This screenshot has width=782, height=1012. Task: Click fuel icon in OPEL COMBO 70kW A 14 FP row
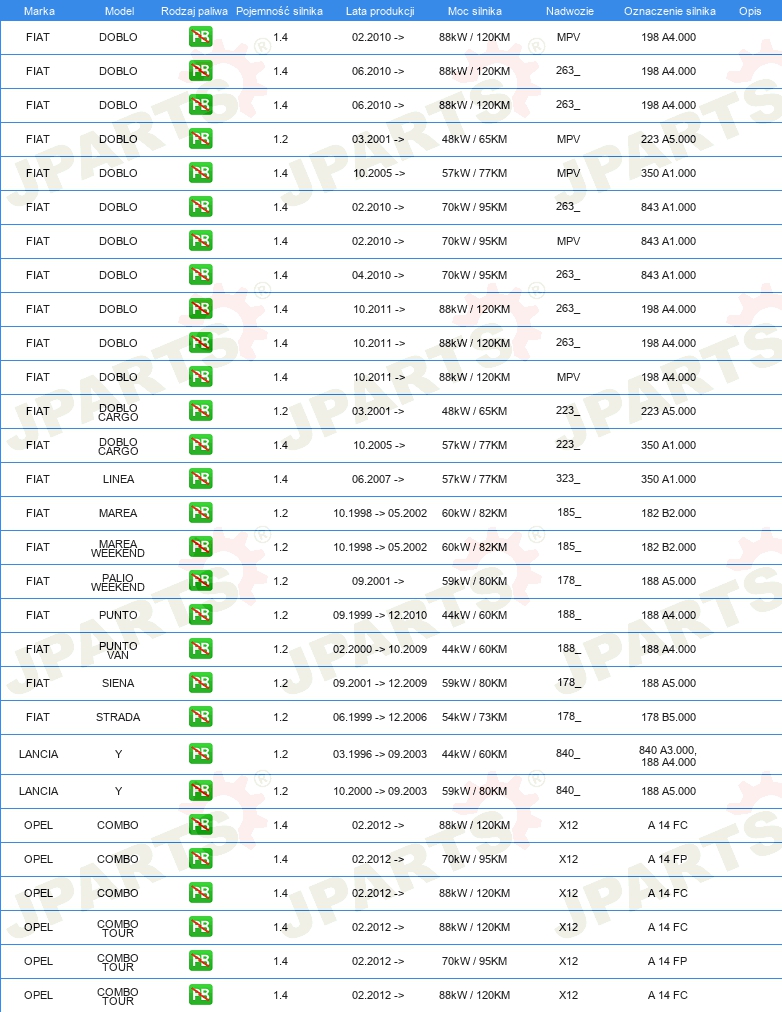coord(201,859)
